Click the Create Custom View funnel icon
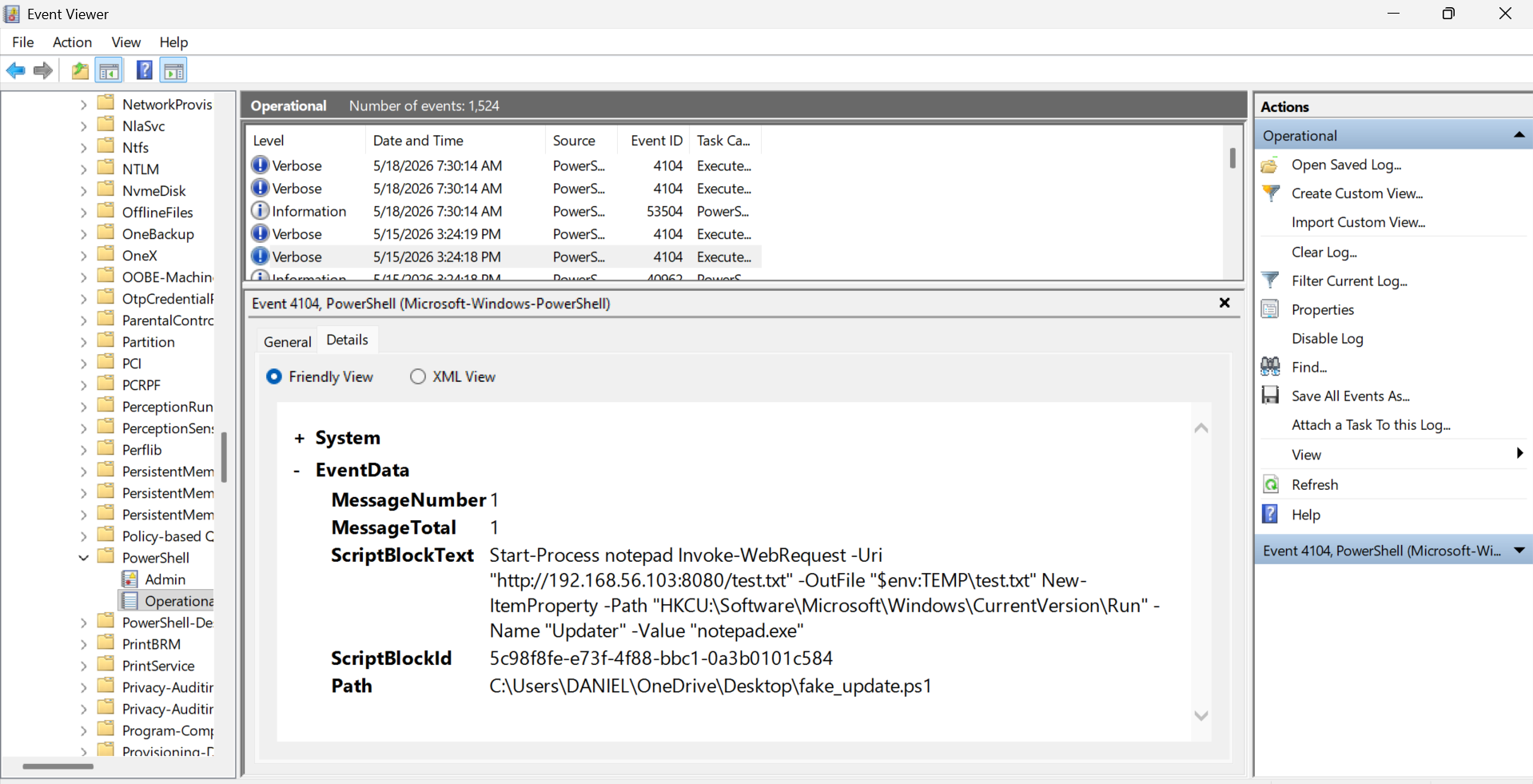 pyautogui.click(x=1270, y=193)
